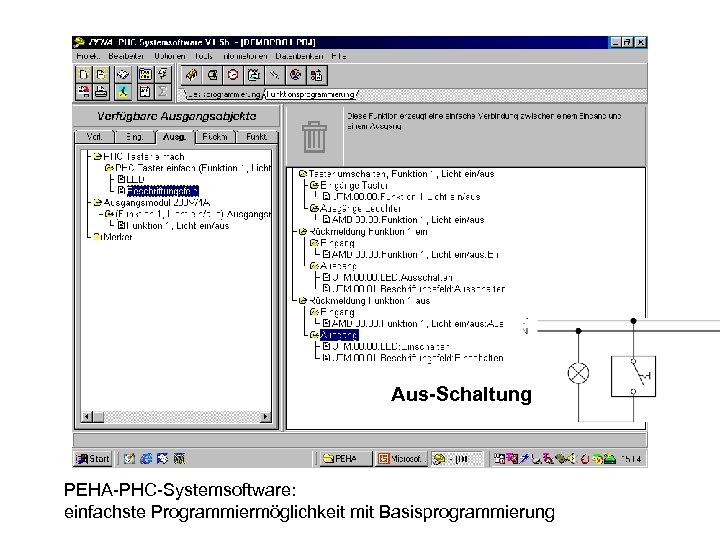Select the Beschriftungsfeld:Einschalten entry

point(417,358)
